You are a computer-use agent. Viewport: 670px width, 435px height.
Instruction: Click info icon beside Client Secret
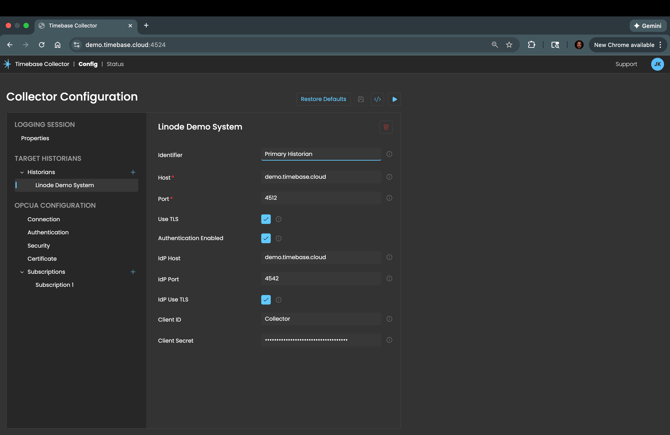pos(389,340)
